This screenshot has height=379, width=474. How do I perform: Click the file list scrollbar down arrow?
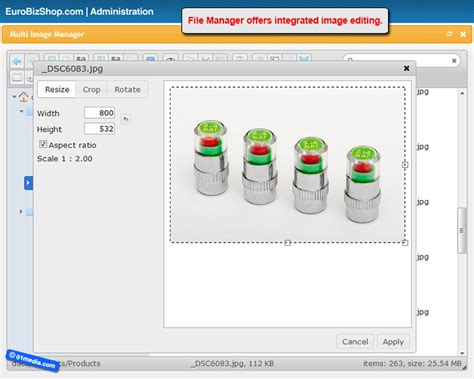pyautogui.click(x=462, y=353)
